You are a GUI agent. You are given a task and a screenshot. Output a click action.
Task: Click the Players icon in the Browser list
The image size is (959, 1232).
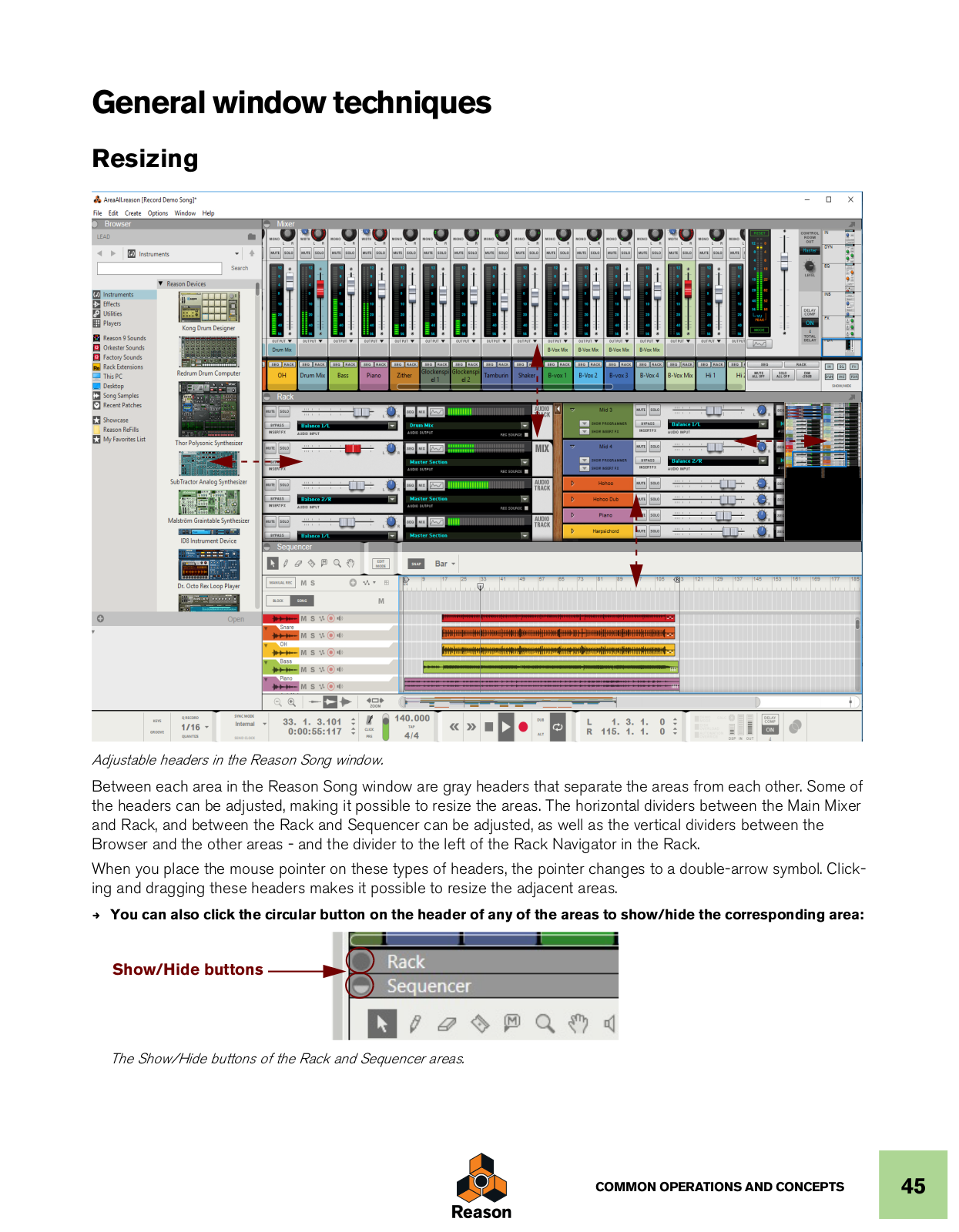97,323
